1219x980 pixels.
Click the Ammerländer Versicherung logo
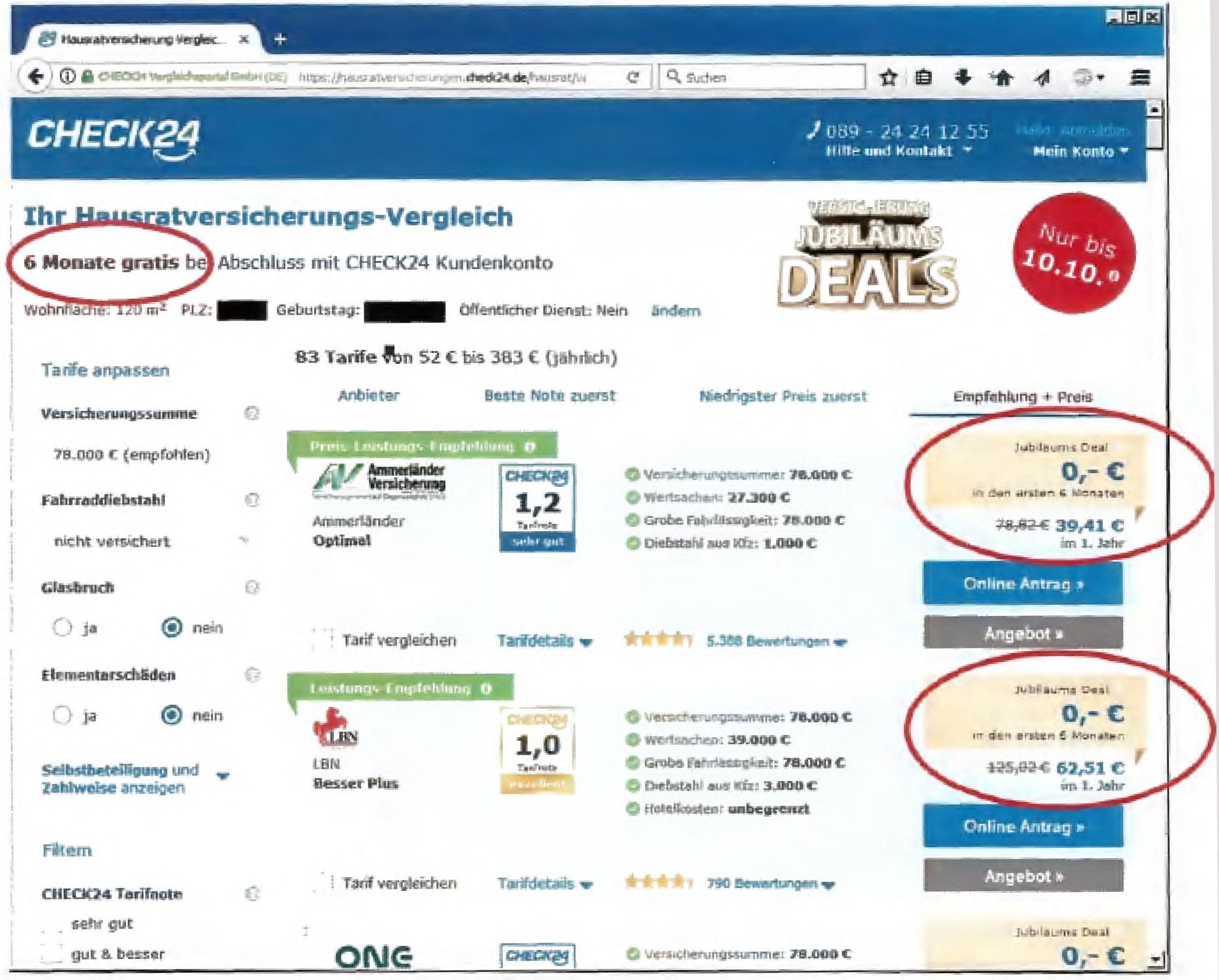379,481
